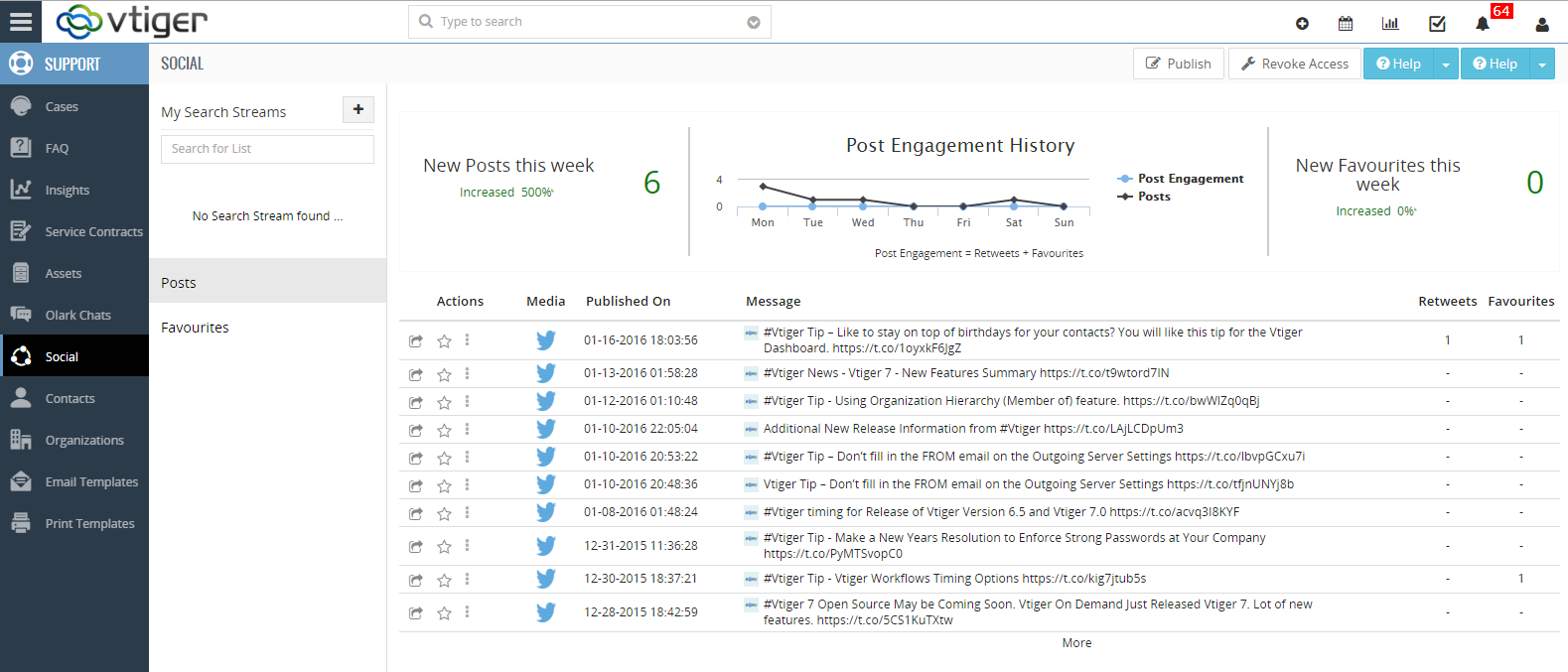This screenshot has width=1568, height=672.
Task: Click the first Help button
Action: 1398,64
